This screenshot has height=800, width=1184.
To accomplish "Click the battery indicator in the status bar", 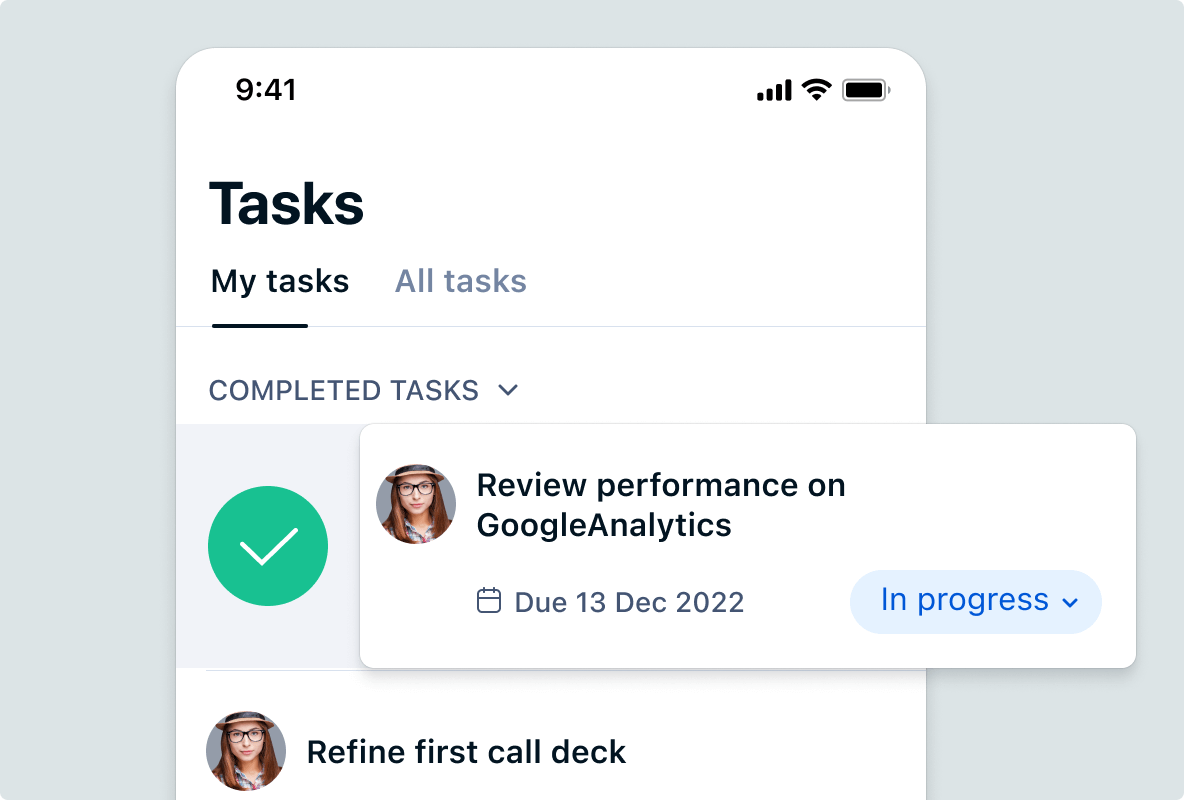I will tap(864, 88).
